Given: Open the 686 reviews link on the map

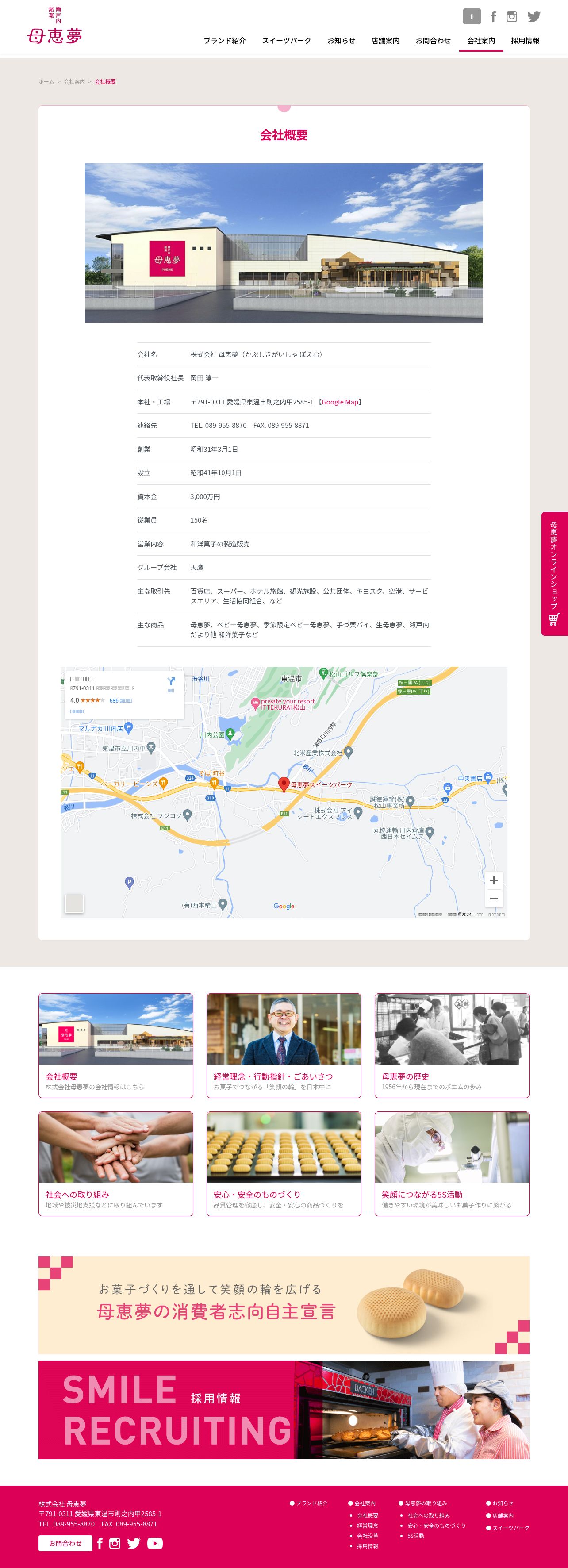Looking at the screenshot, I should 120,701.
